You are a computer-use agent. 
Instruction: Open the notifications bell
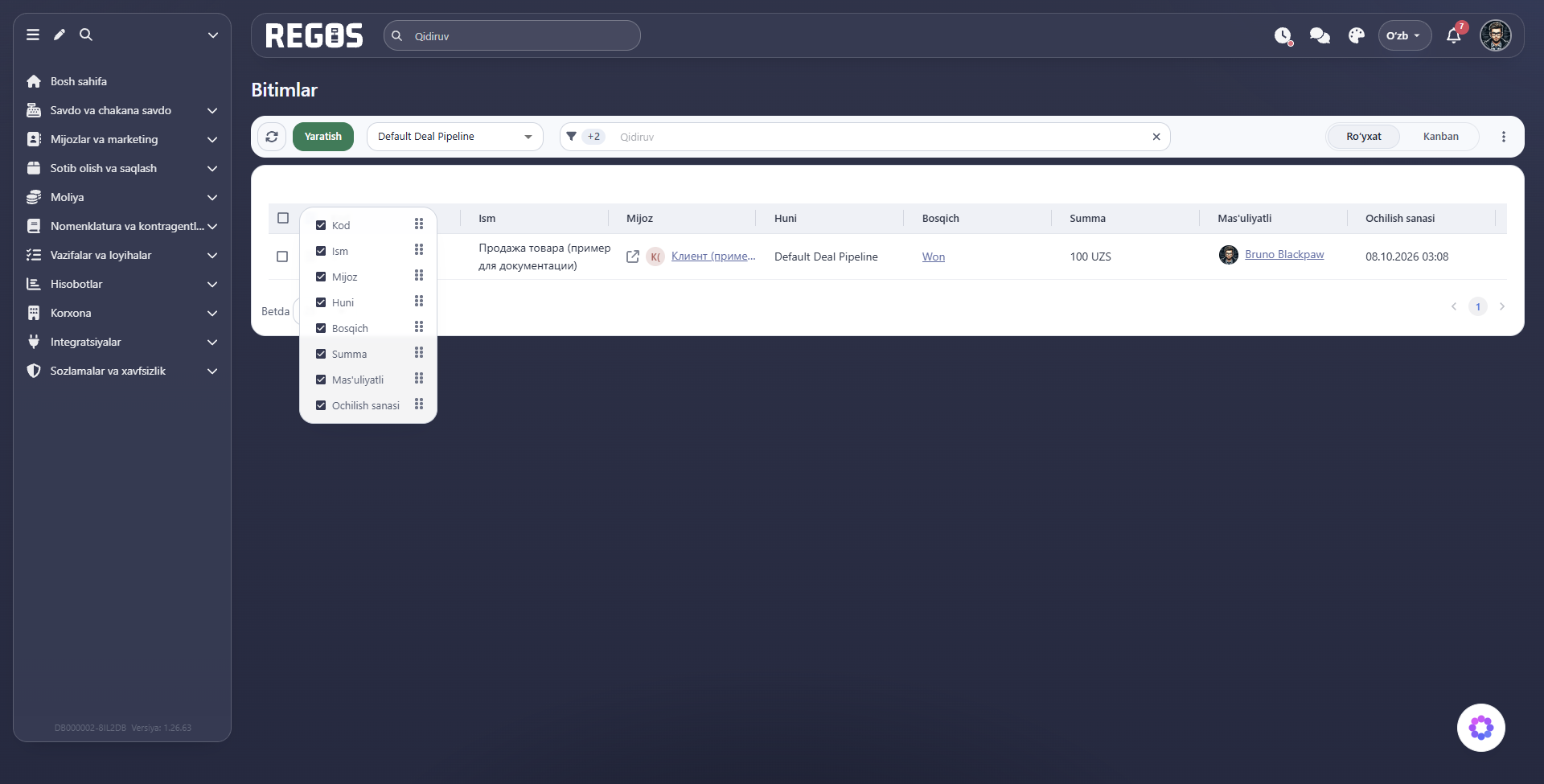1453,35
